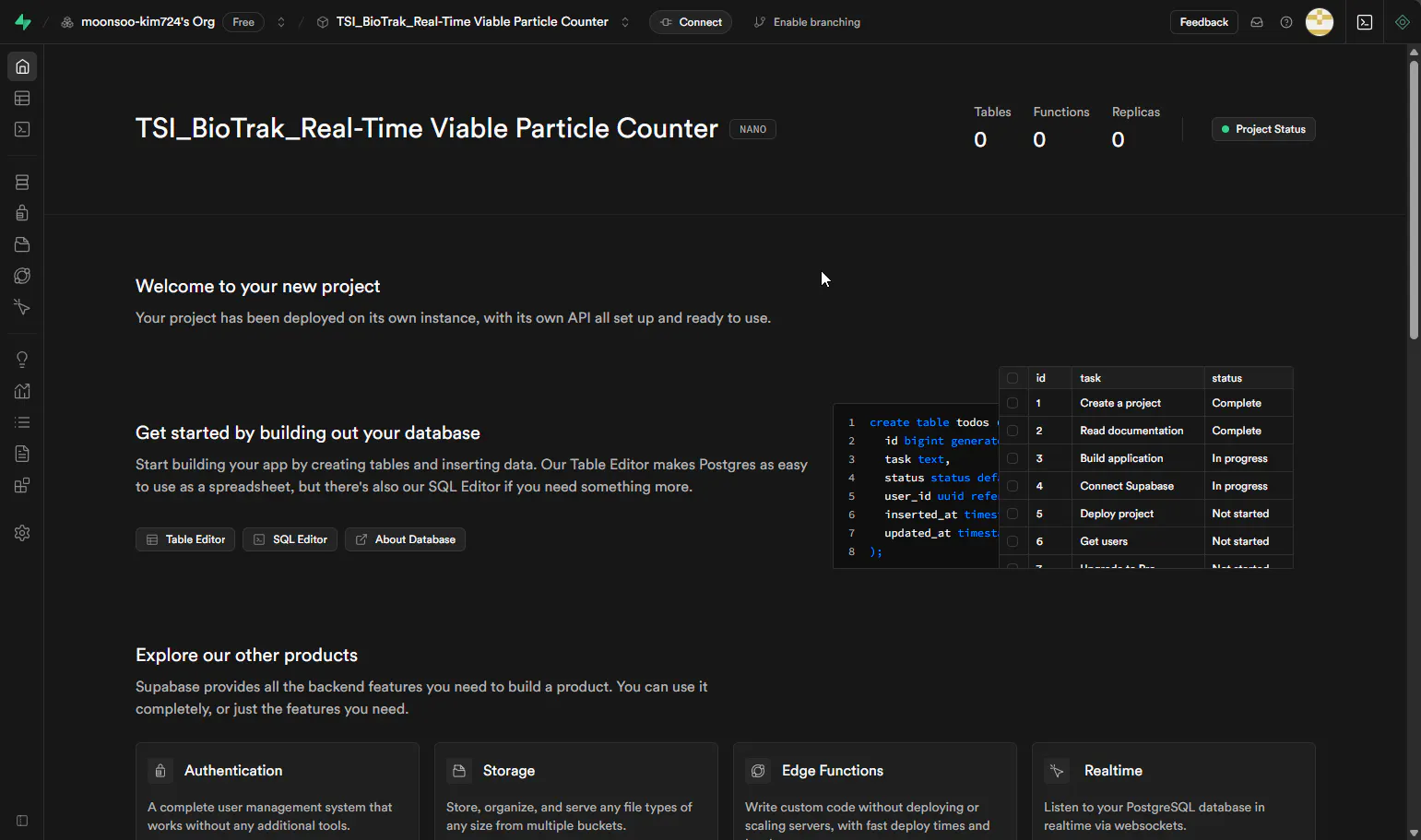Open the Project Status dropdown

1263,129
